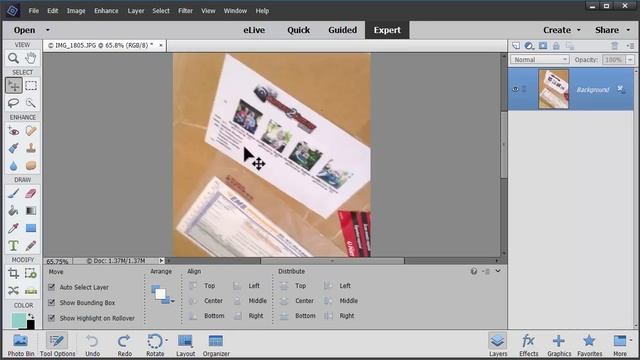Select the Eraser tool
The height and width of the screenshot is (360, 640).
coord(31,193)
